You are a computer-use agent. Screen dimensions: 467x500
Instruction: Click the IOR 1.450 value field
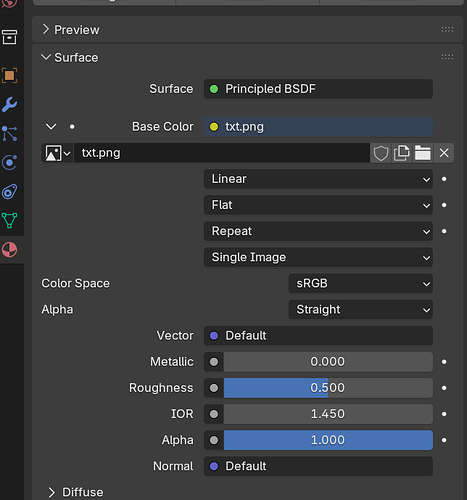click(328, 414)
